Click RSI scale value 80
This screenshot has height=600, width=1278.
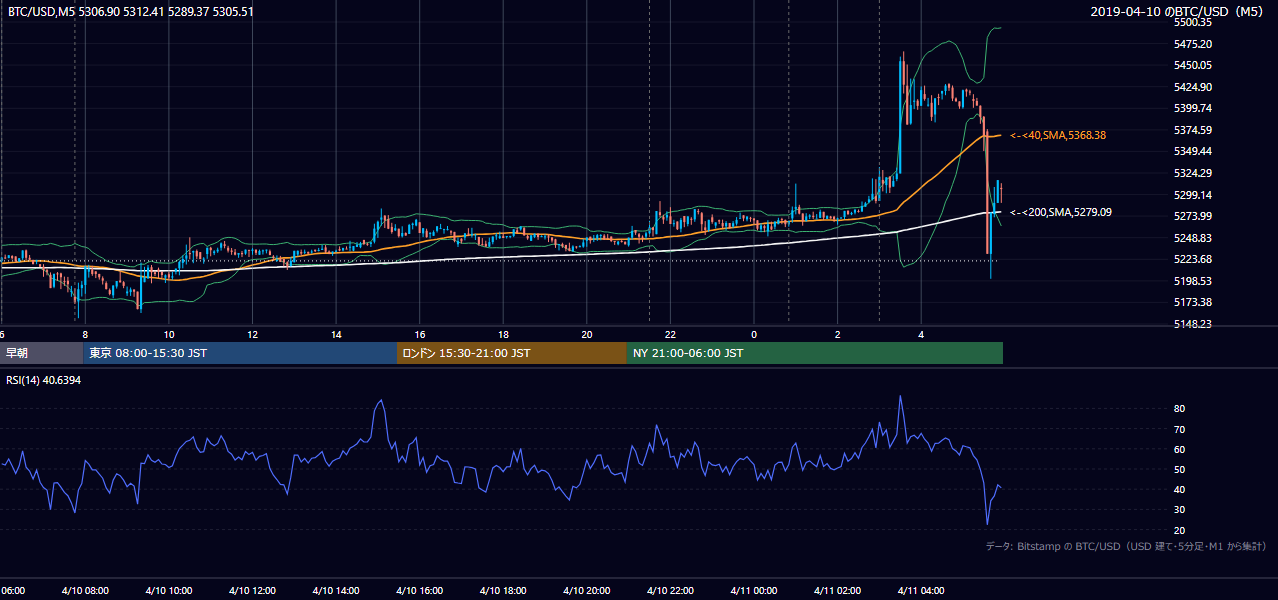pyautogui.click(x=1179, y=409)
